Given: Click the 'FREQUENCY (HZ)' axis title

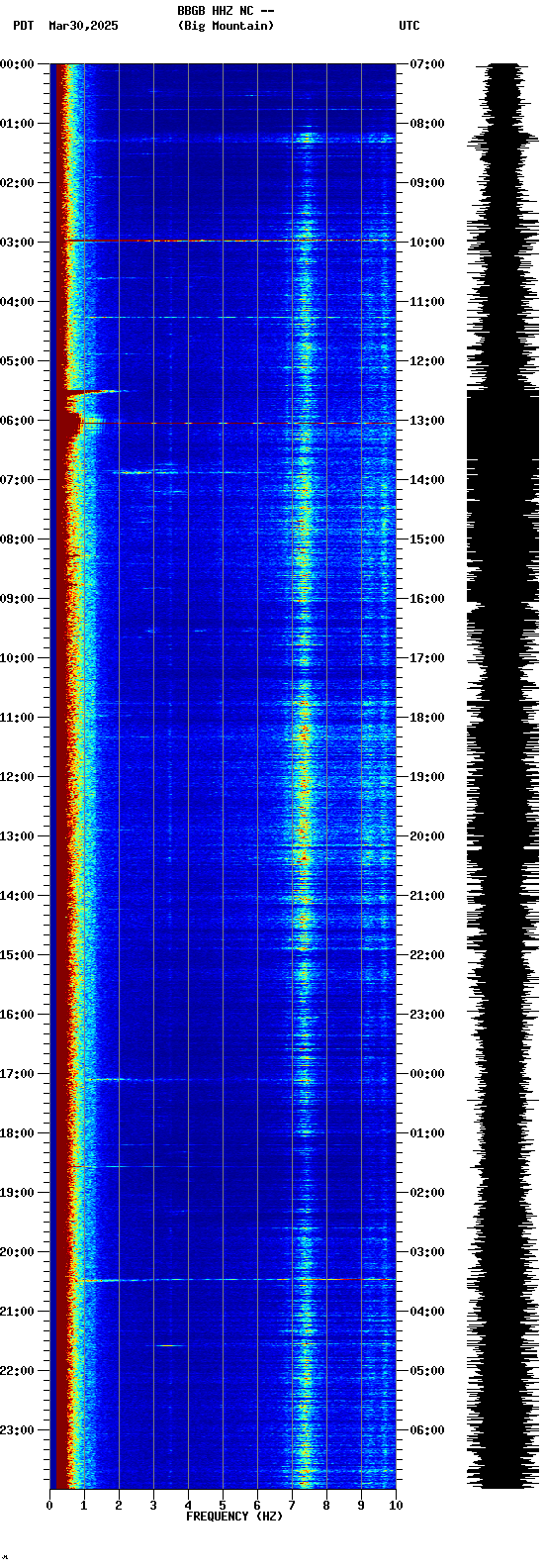Looking at the screenshot, I should click(x=234, y=1517).
